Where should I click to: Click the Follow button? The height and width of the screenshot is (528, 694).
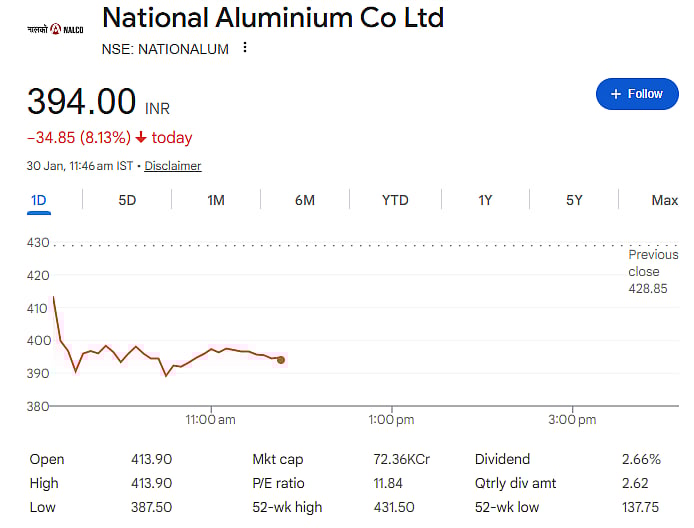pyautogui.click(x=636, y=93)
